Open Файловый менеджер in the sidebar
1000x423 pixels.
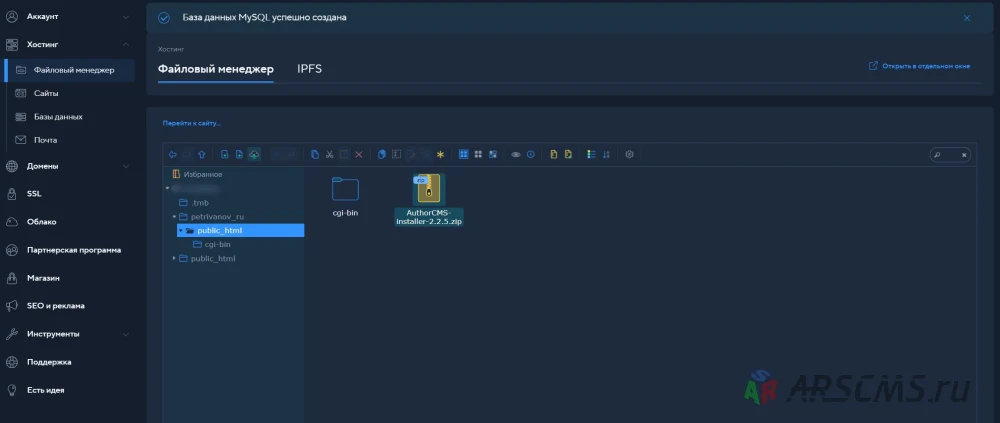tap(70, 70)
